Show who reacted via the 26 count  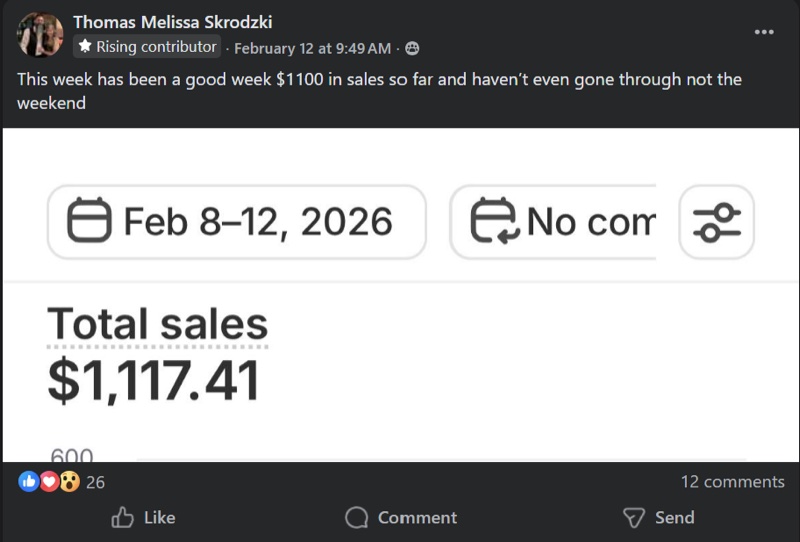click(95, 482)
